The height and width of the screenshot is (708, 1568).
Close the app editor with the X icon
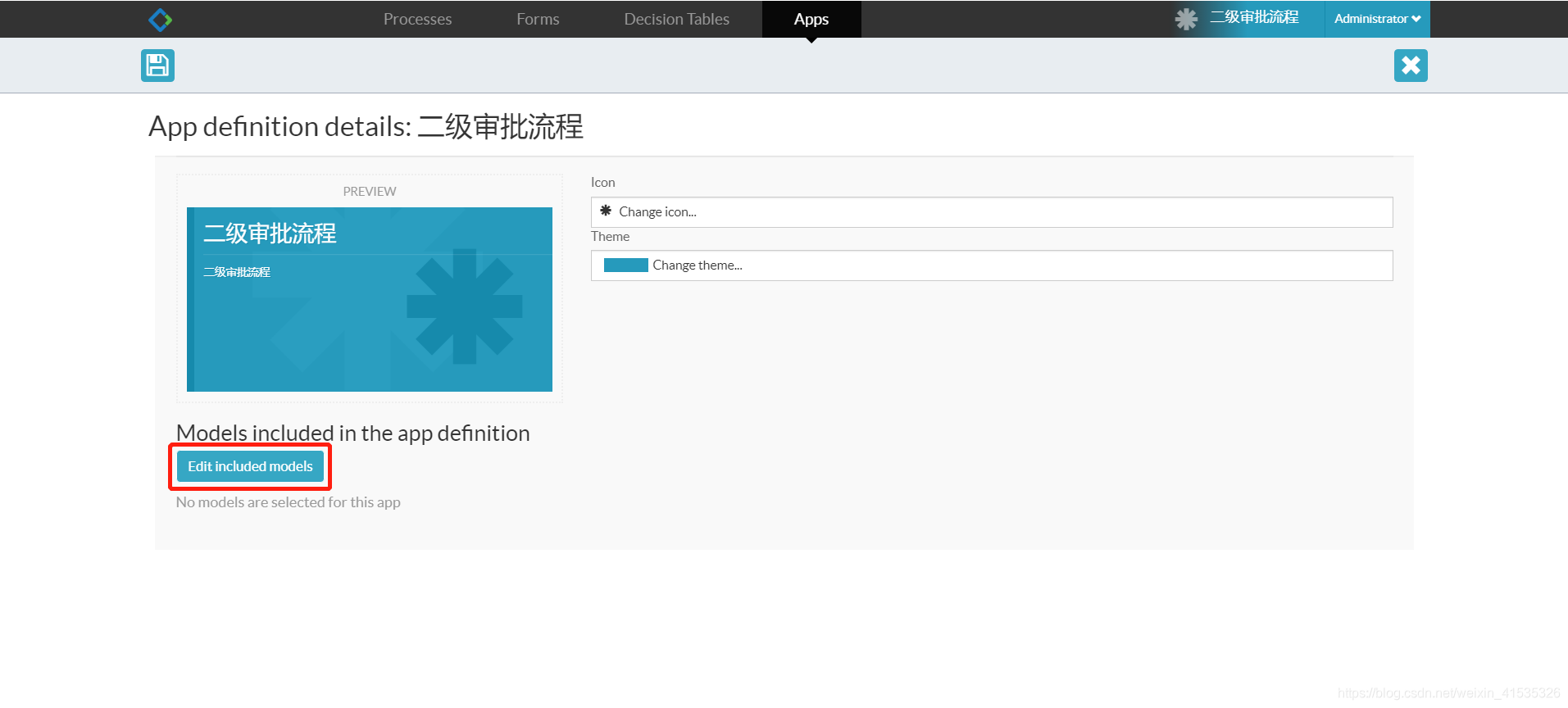click(1411, 66)
